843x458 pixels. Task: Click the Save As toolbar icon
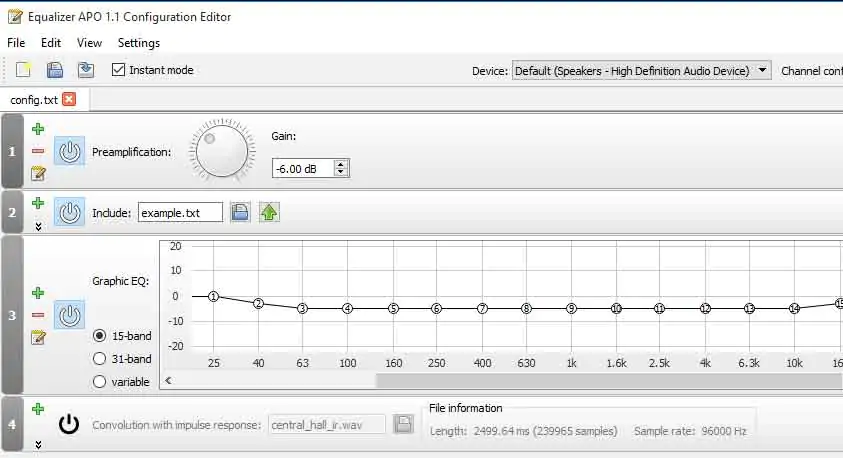(x=85, y=70)
